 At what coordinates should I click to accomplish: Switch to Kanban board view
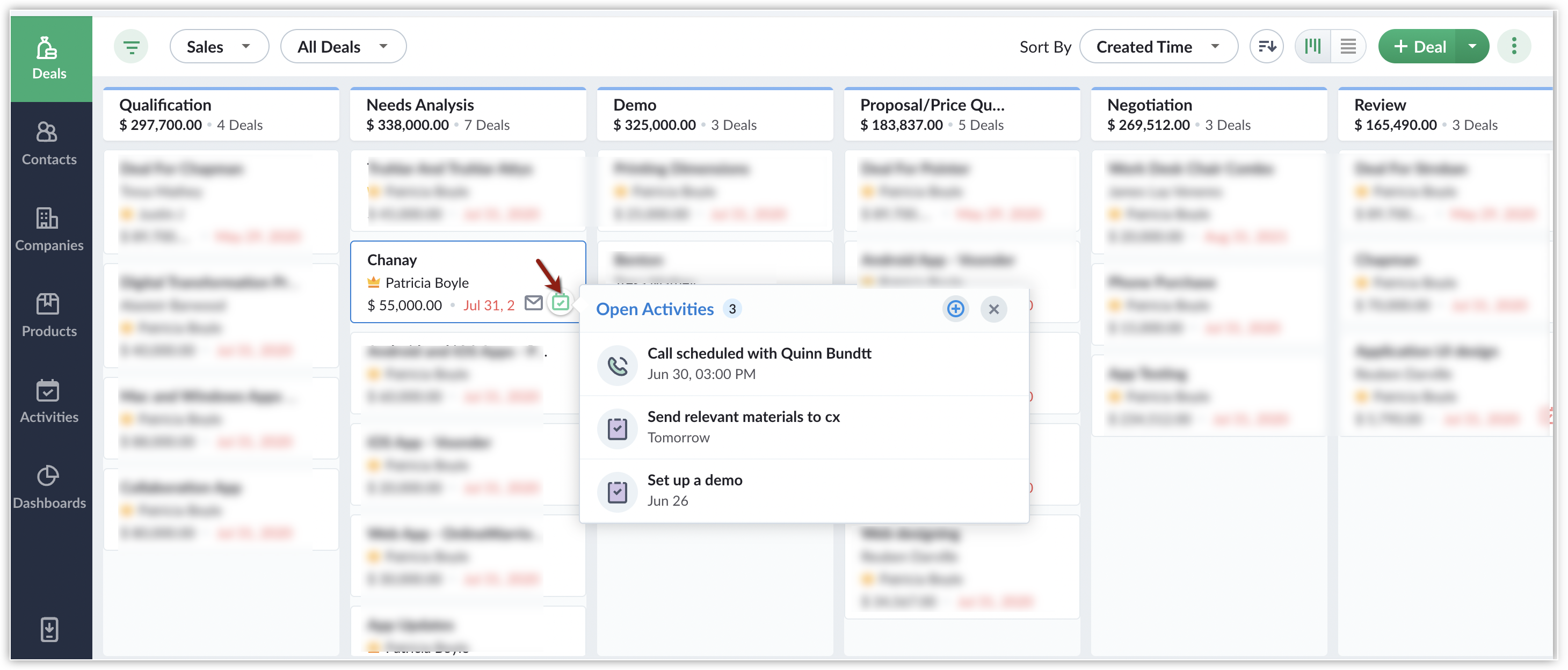[1313, 47]
